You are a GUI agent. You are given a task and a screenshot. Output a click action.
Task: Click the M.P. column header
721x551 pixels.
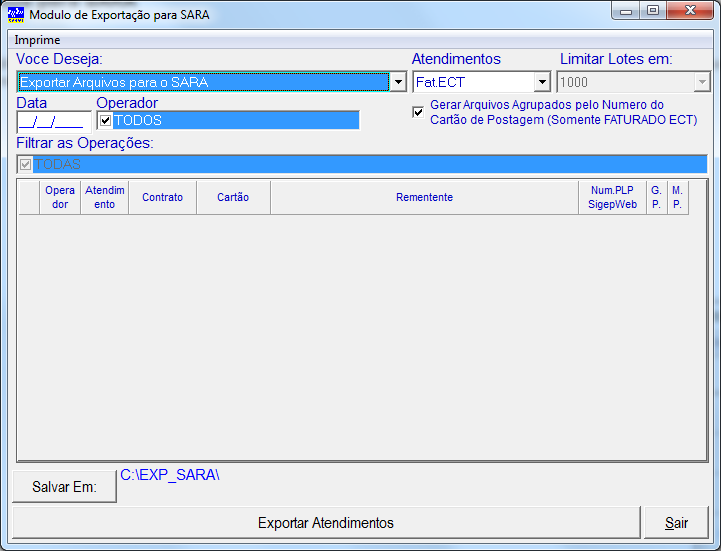[677, 197]
